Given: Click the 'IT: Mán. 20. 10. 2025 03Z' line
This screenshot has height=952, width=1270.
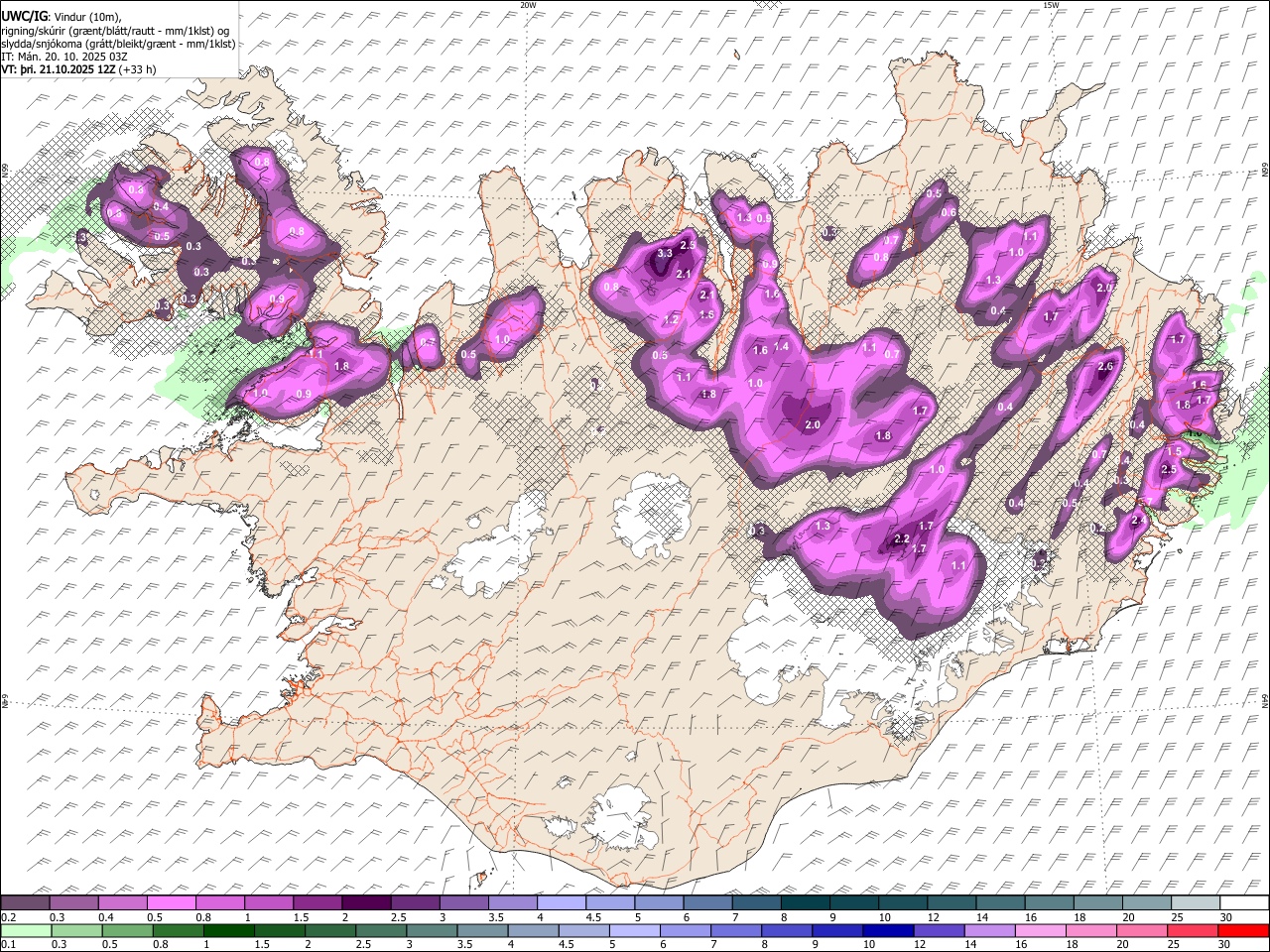Looking at the screenshot, I should [64, 57].
